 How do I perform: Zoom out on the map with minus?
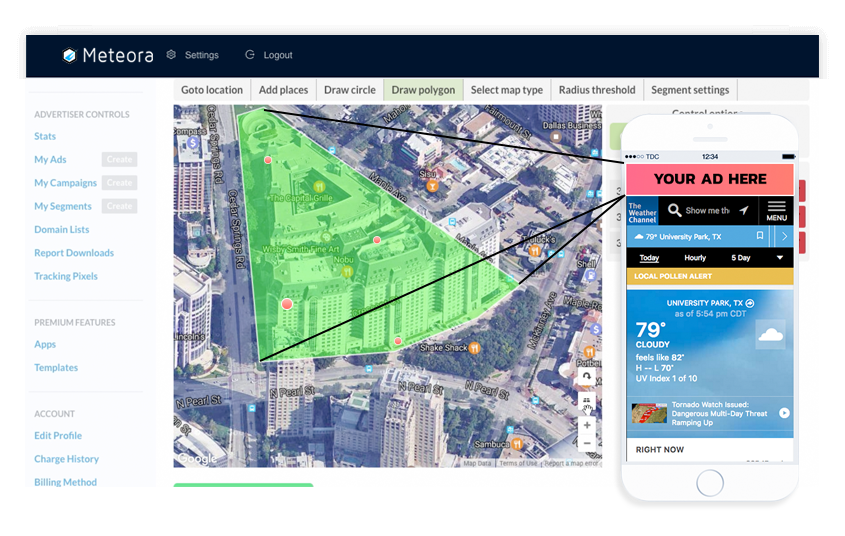[x=587, y=443]
